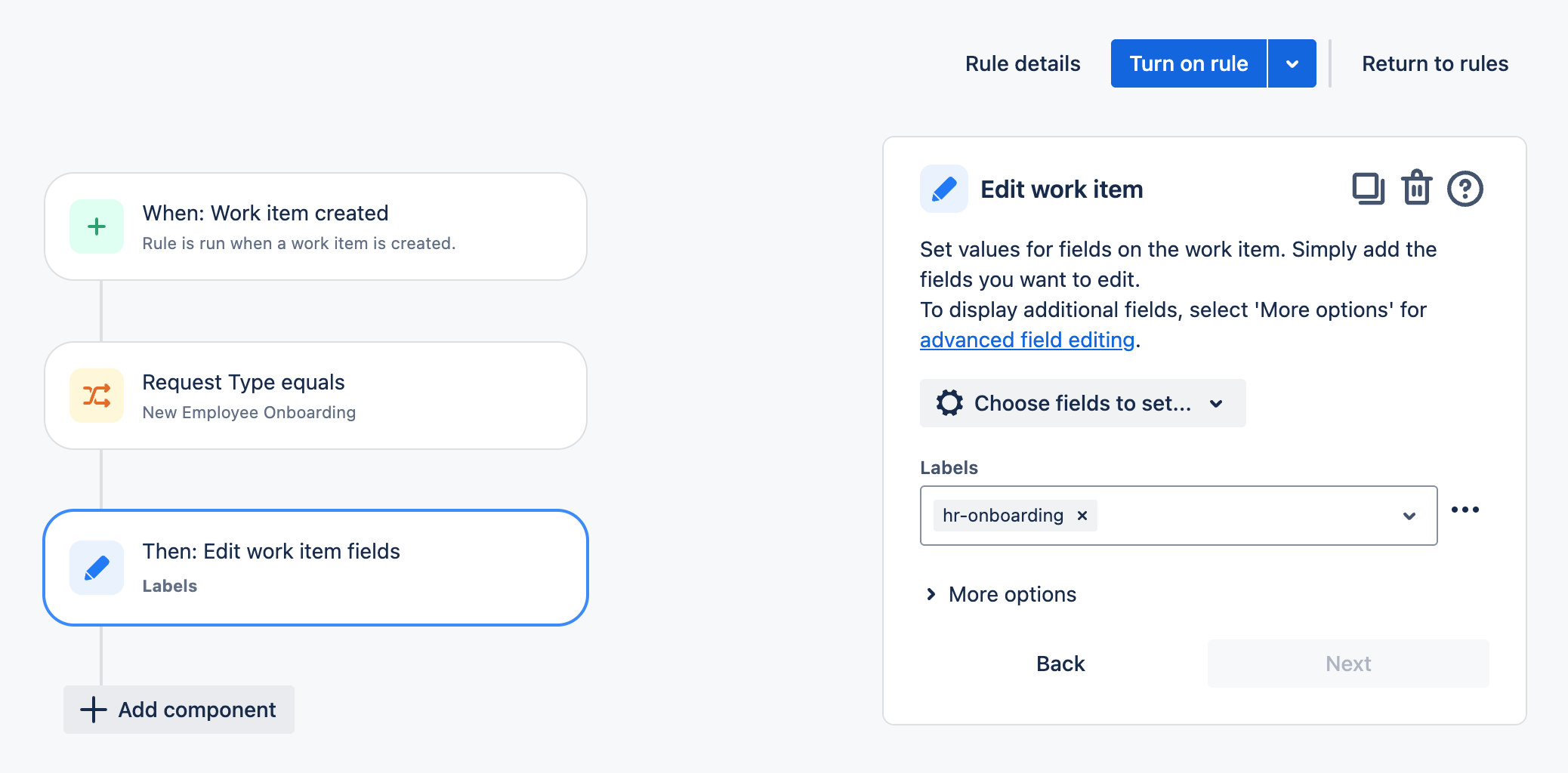Open the Turn on rule dropdown arrow
1568x773 pixels.
point(1292,64)
